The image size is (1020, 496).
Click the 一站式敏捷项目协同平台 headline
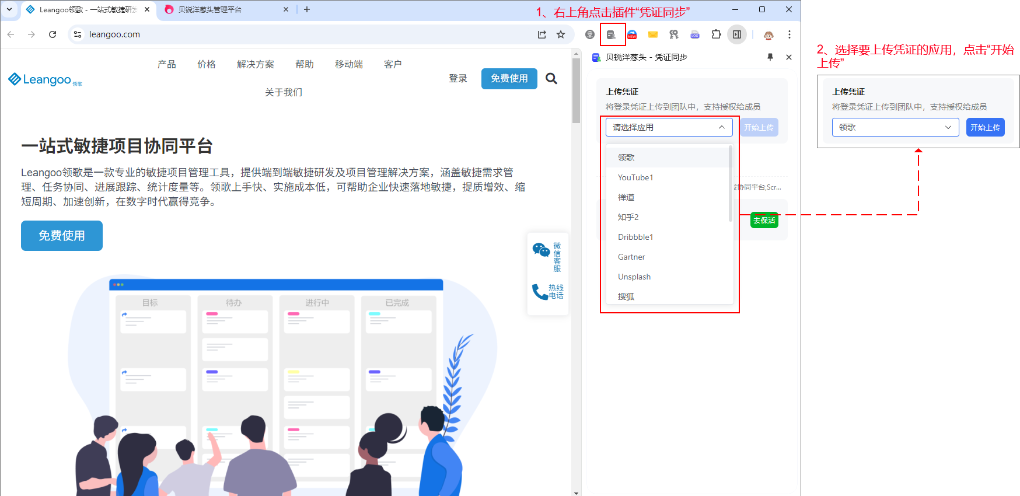[x=116, y=146]
